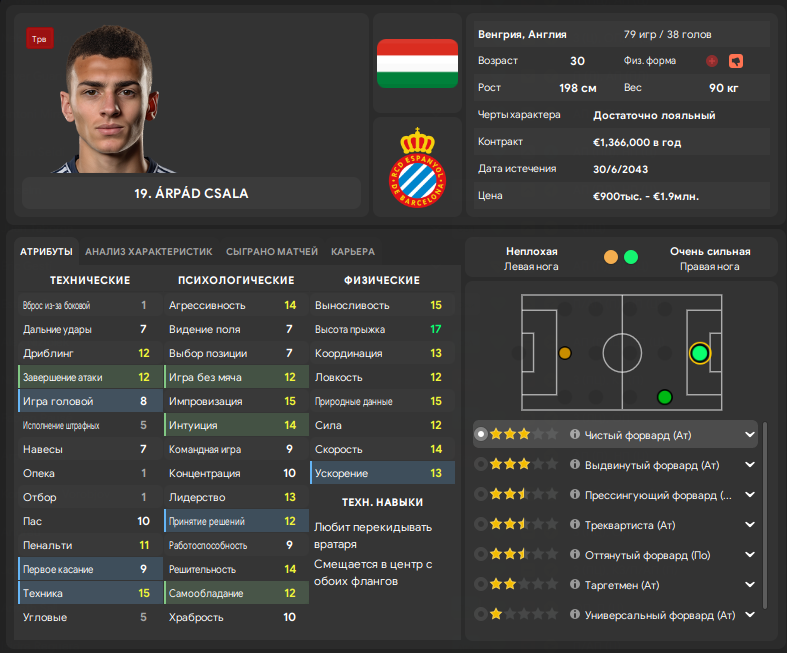Click info icon beside Треквартиста

[x=575, y=525]
